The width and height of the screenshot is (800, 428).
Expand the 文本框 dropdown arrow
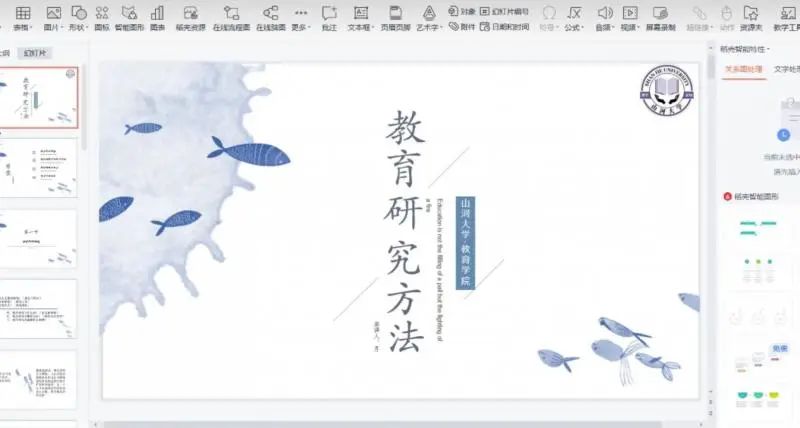click(373, 28)
